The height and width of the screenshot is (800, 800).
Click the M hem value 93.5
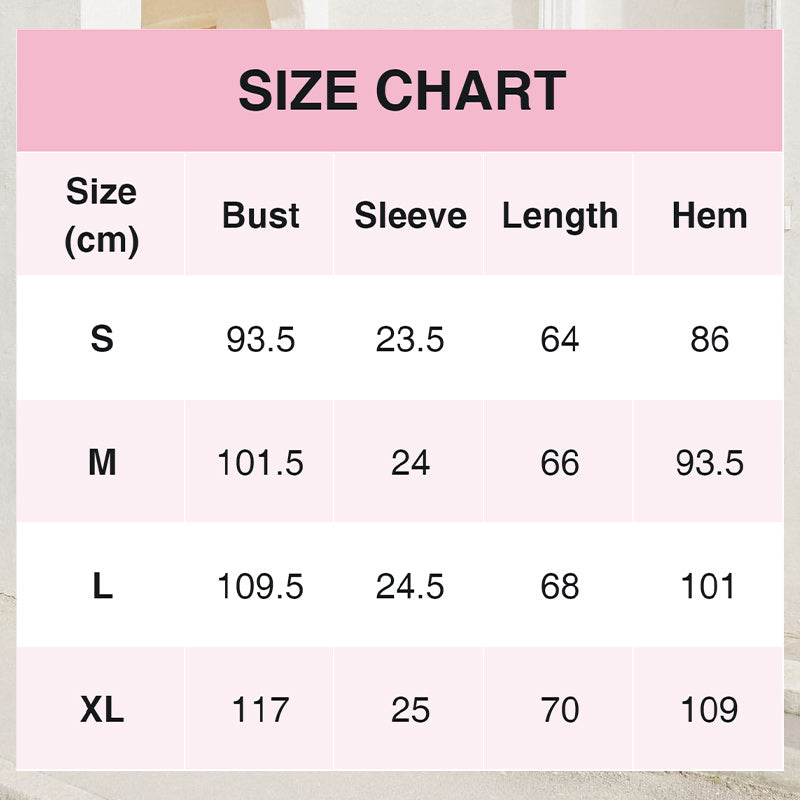coord(709,463)
